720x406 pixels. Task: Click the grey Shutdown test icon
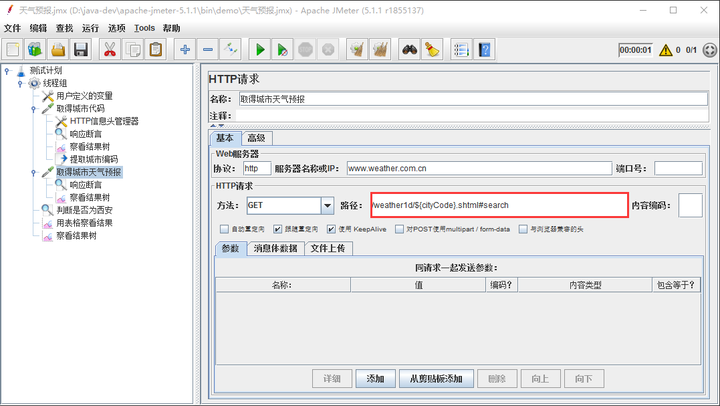328,50
